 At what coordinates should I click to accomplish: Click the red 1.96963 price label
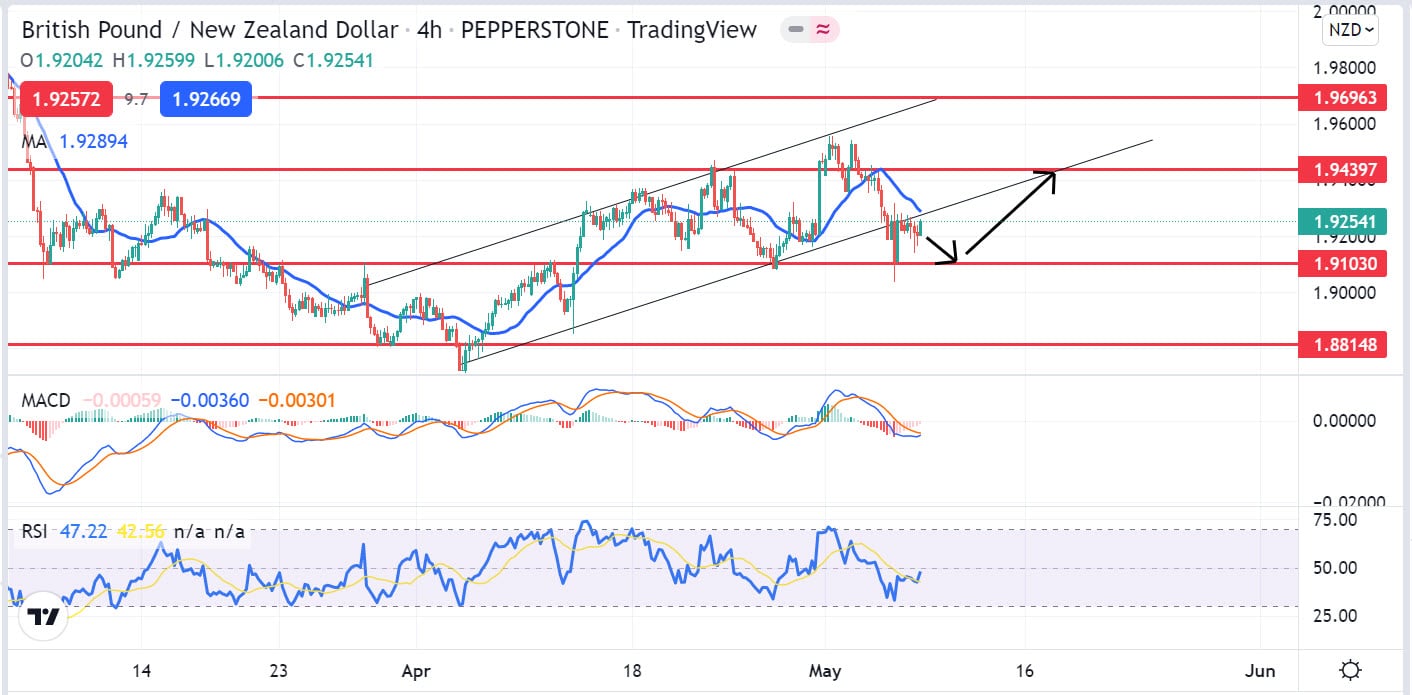point(1341,98)
